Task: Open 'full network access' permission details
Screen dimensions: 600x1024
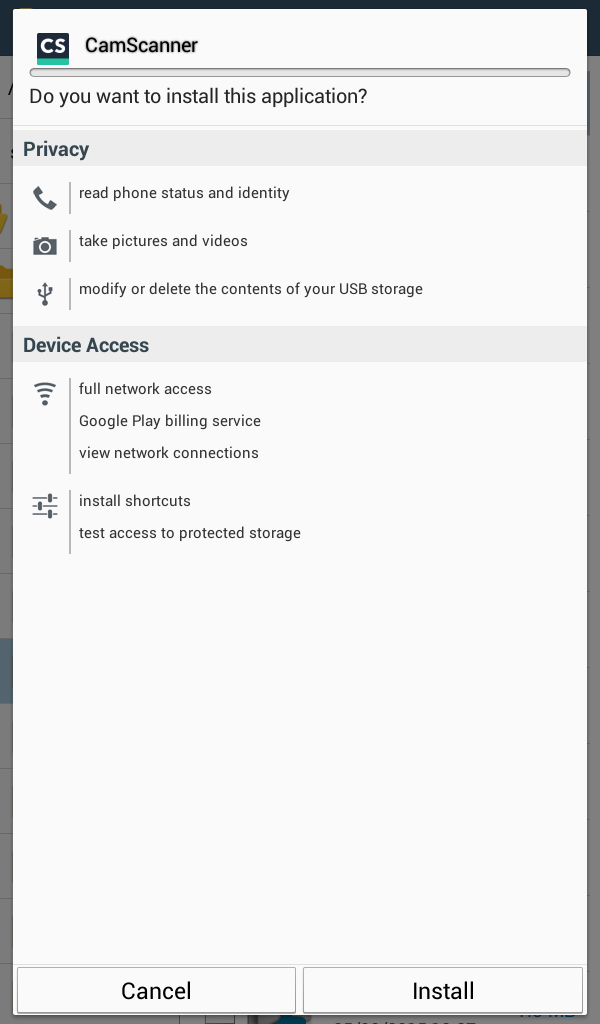Action: [145, 389]
